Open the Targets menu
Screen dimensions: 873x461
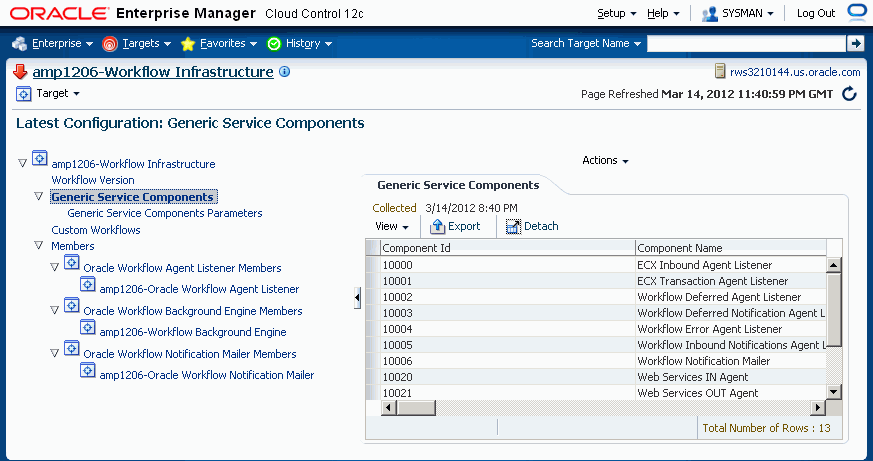(x=146, y=43)
